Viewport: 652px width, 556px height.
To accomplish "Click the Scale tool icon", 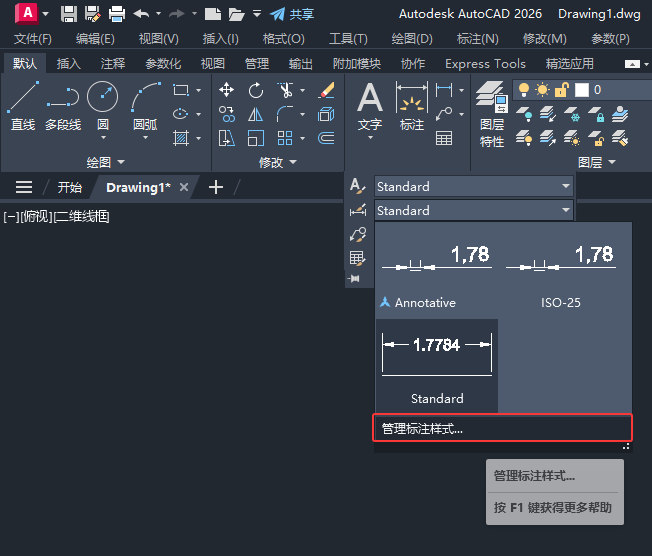I will (256, 138).
